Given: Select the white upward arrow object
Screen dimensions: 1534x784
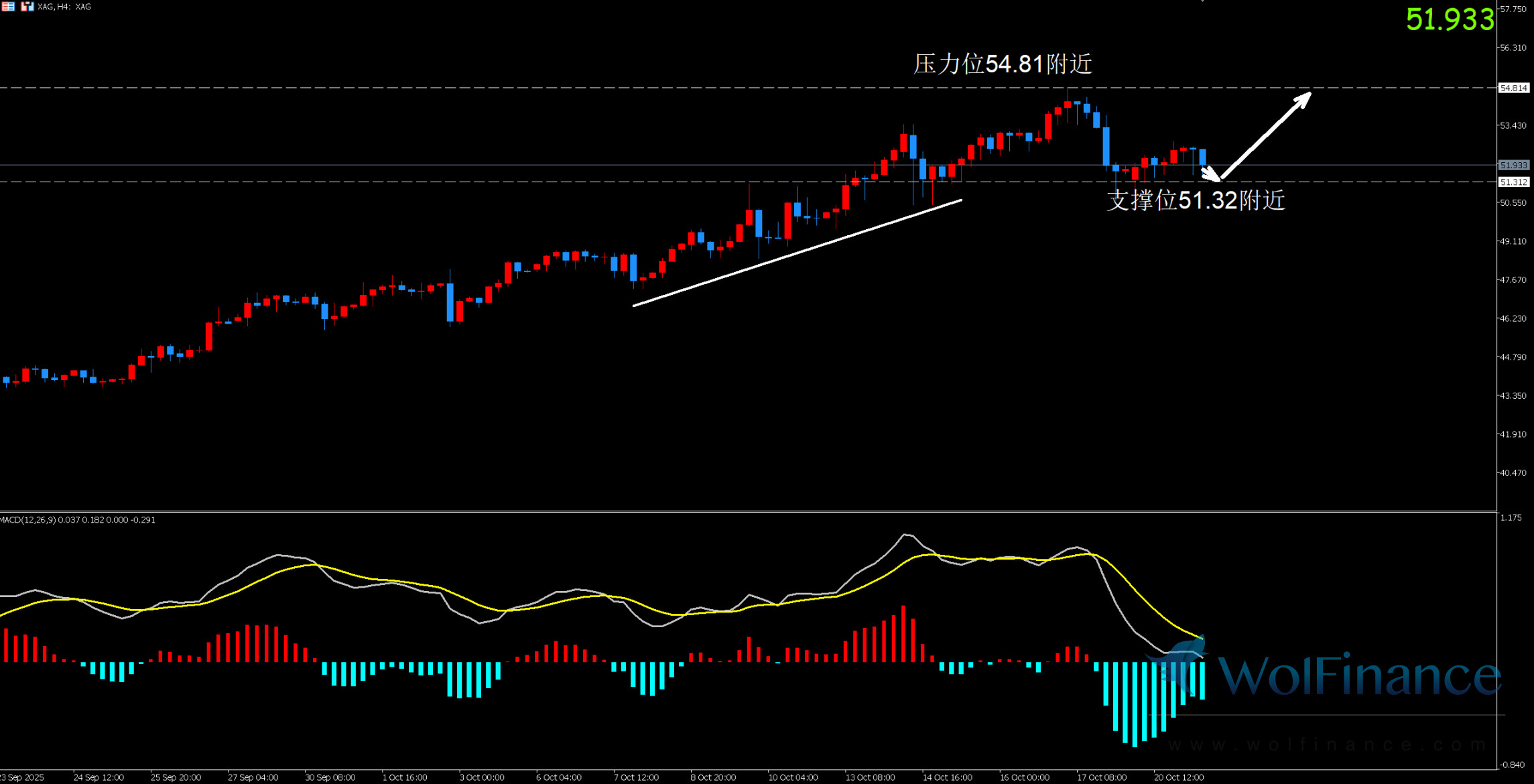Looking at the screenshot, I should coord(1265,136).
